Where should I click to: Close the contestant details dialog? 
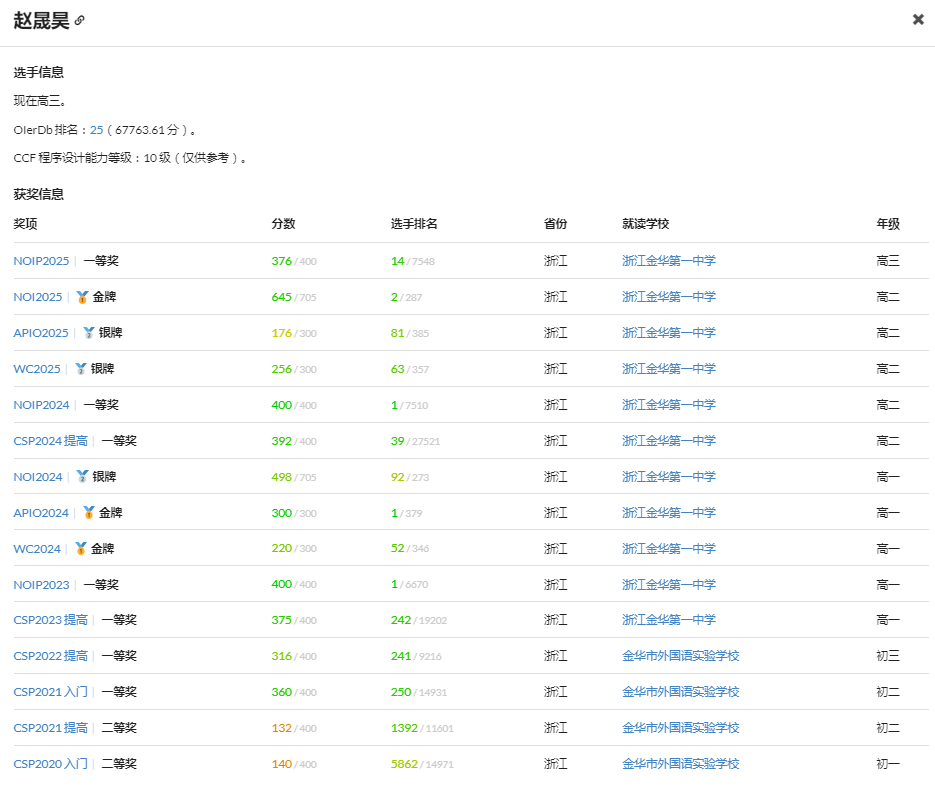(918, 19)
